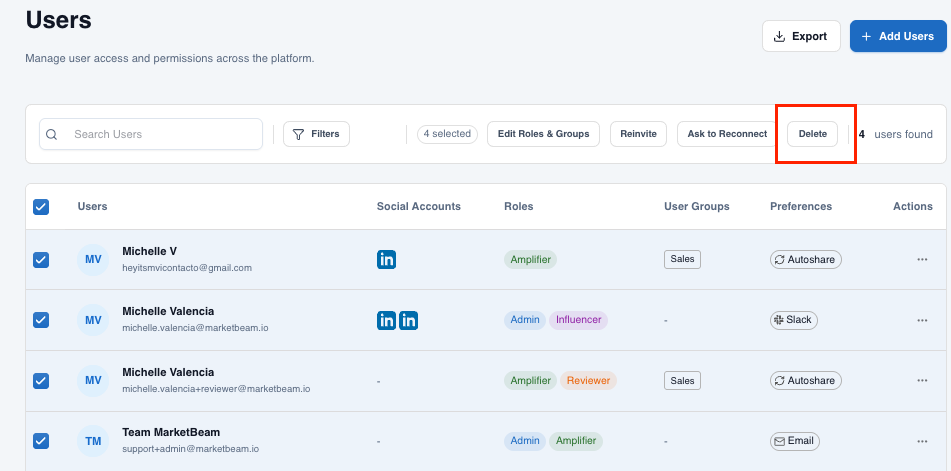Open actions menu for Team MarketBeam
Screen dimensions: 951x471
(x=922, y=441)
